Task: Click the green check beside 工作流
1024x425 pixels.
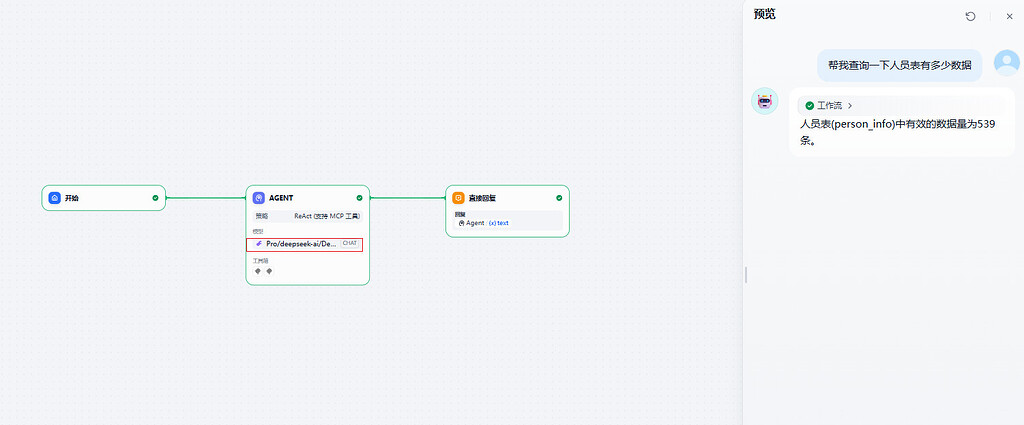Action: tap(810, 105)
